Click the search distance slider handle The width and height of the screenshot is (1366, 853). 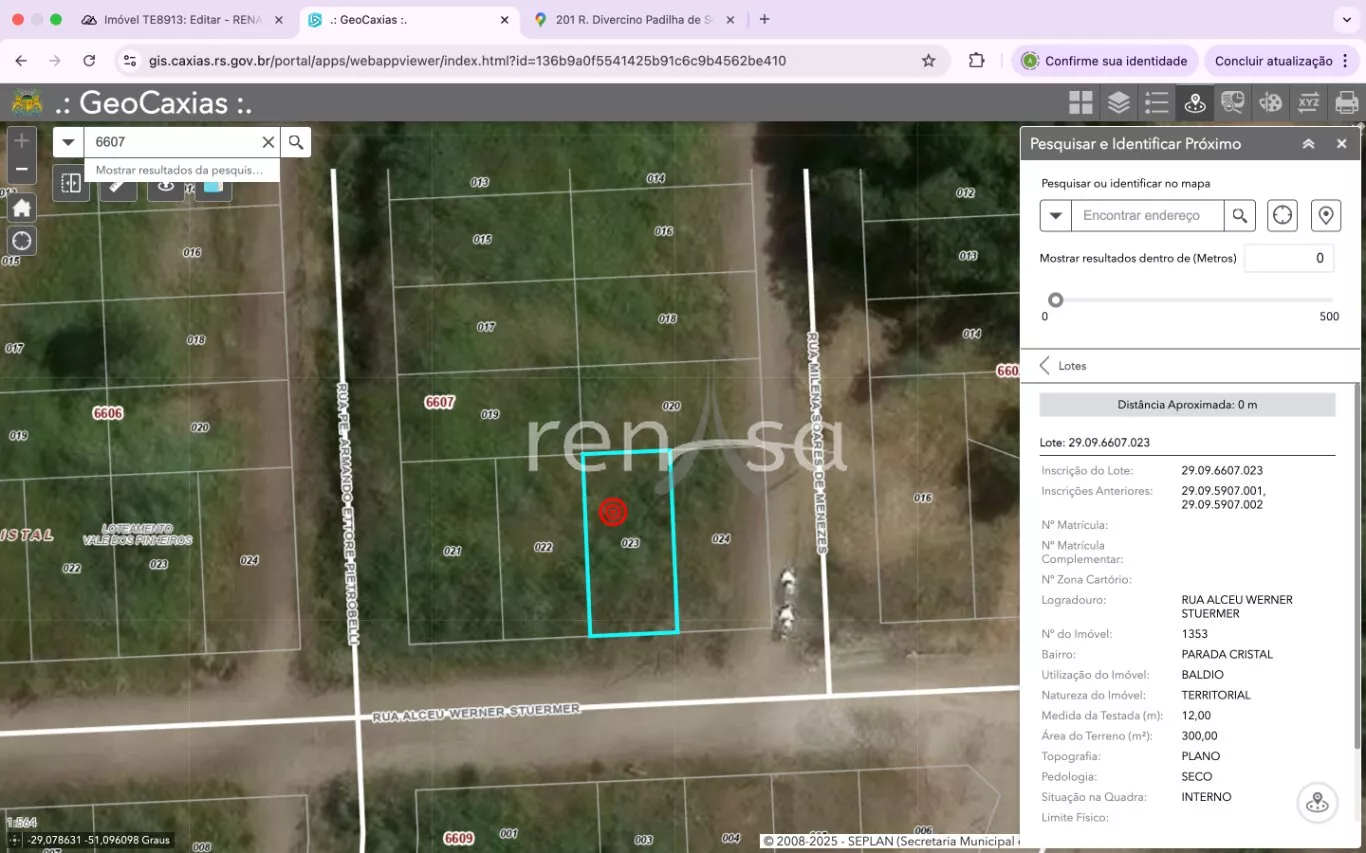click(x=1055, y=300)
